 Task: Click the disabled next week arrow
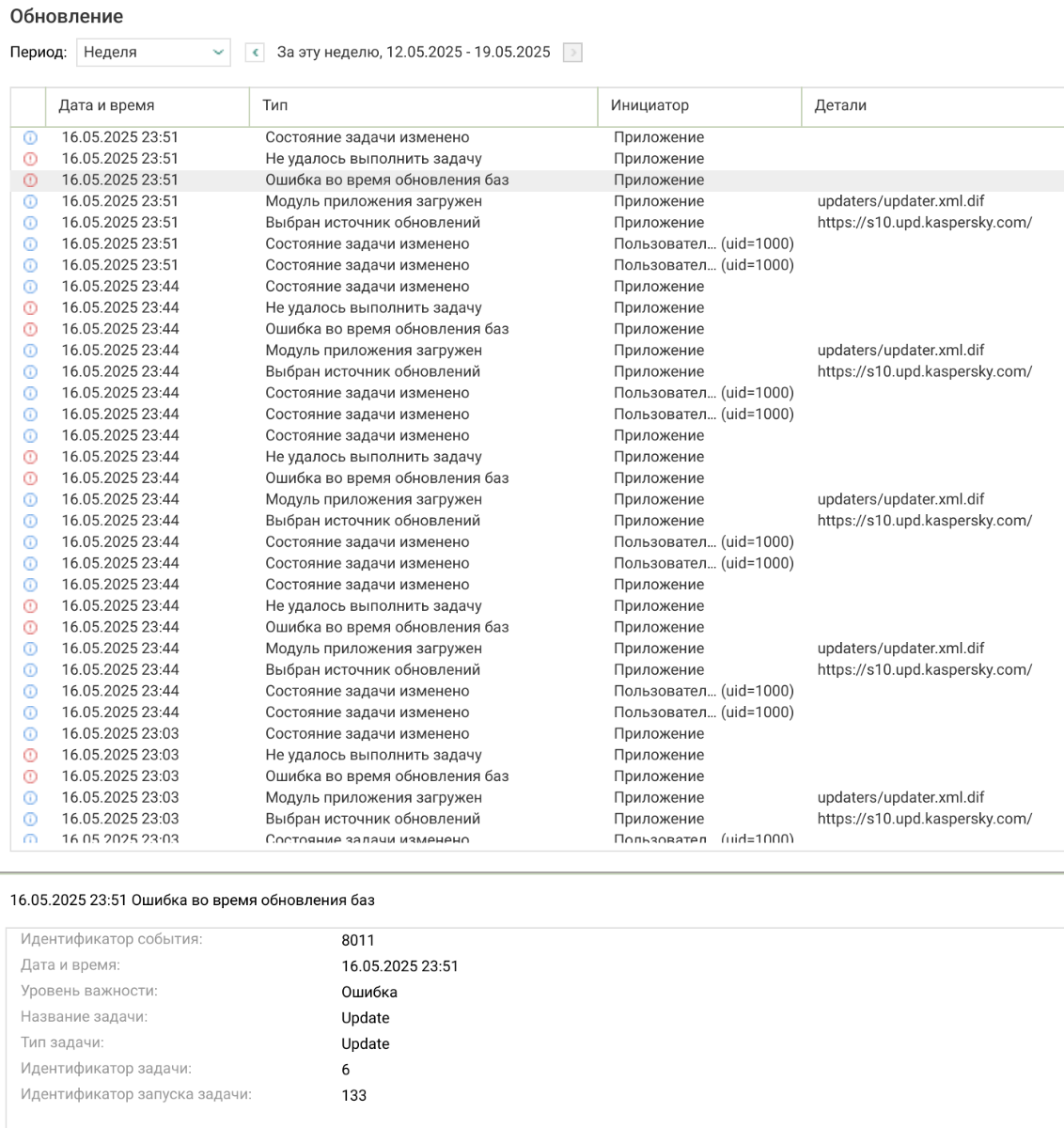tap(572, 53)
